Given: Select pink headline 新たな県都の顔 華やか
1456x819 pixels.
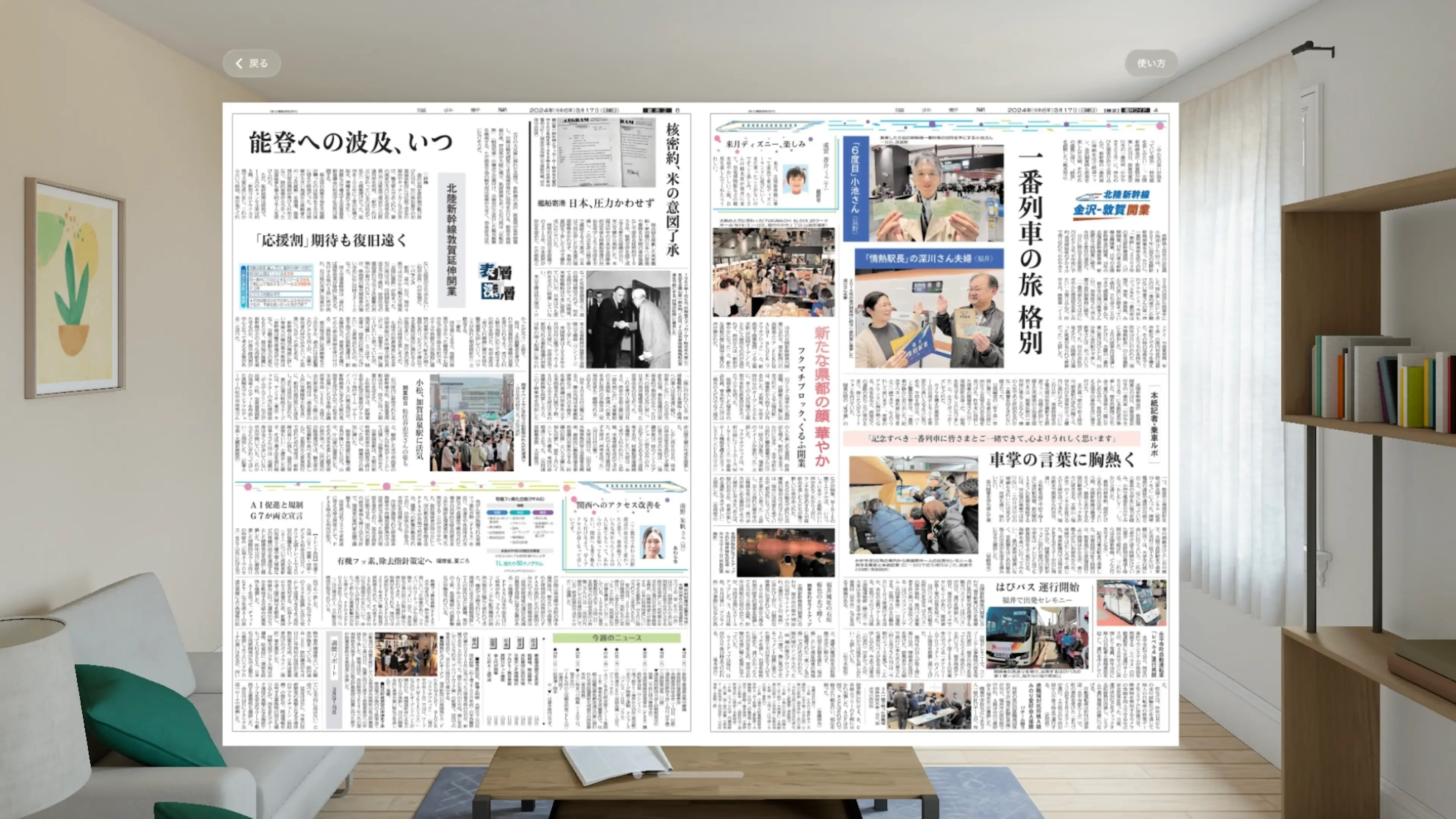Looking at the screenshot, I should tap(821, 396).
